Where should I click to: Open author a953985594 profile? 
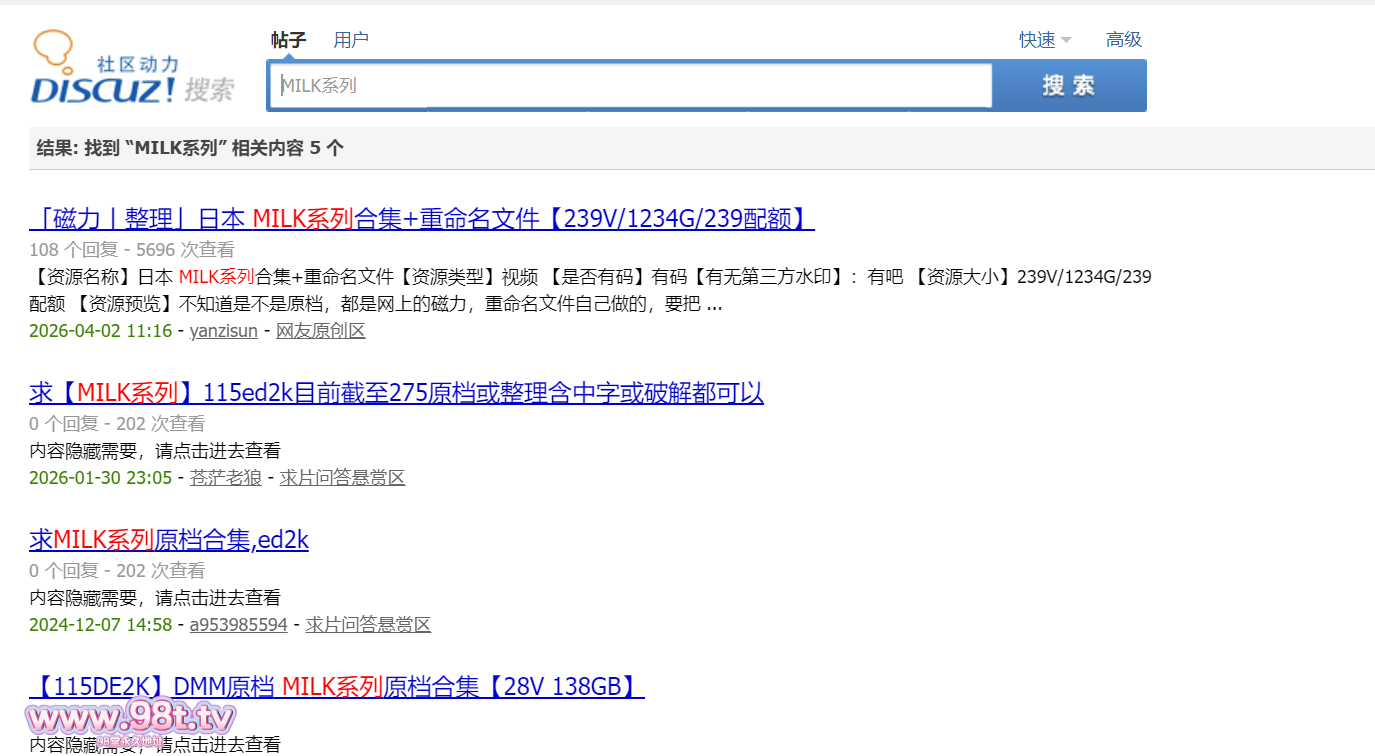[x=239, y=625]
